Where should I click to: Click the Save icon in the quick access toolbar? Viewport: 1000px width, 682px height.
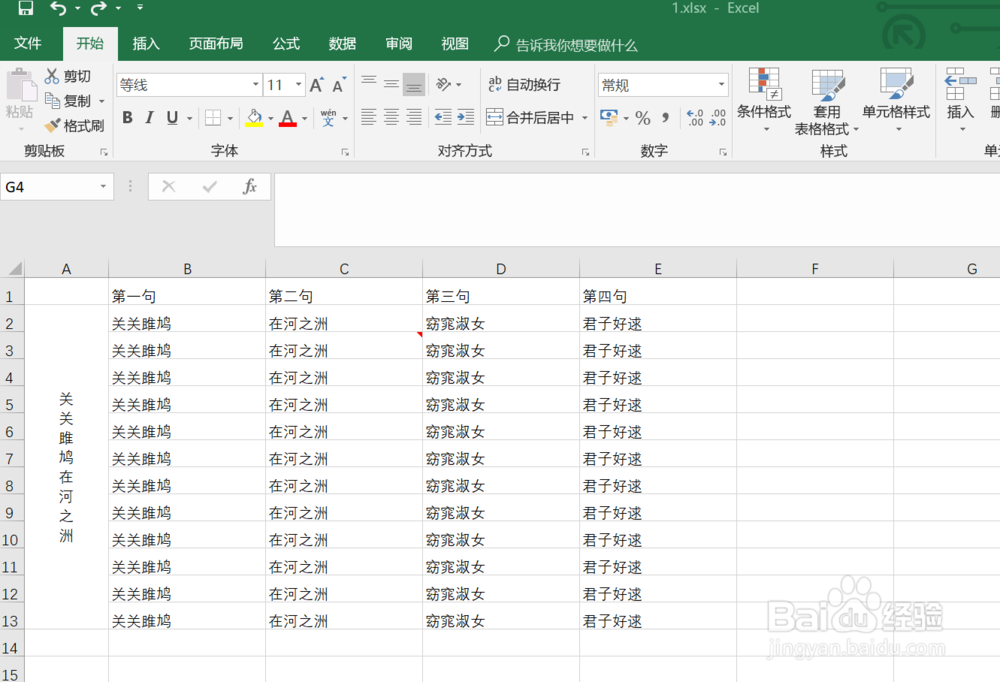pyautogui.click(x=26, y=8)
